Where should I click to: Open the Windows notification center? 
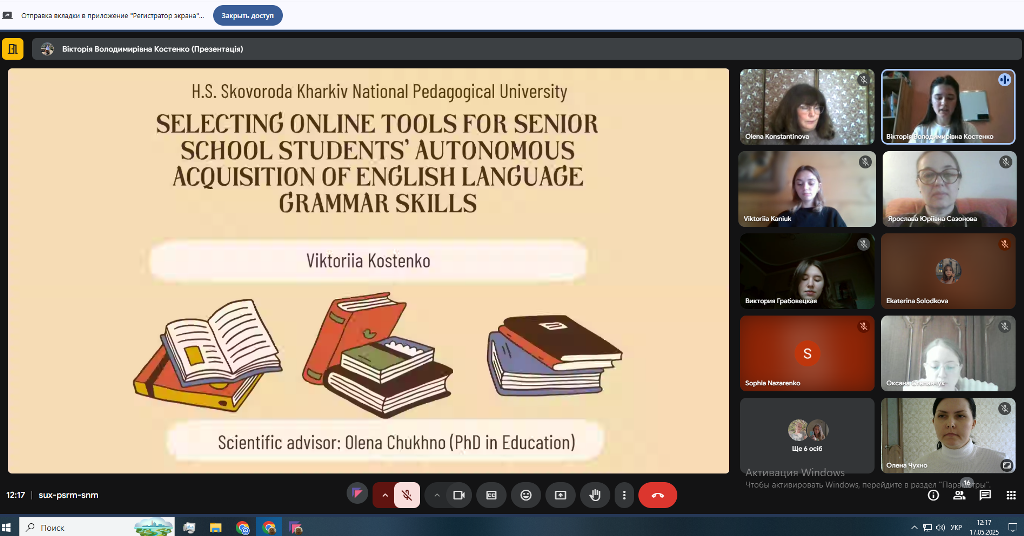click(x=1013, y=528)
